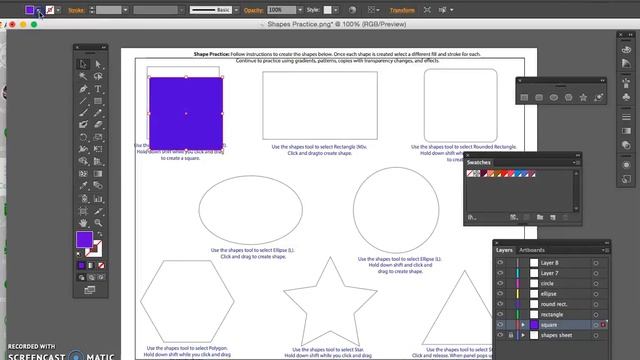Select the Column Graph tool

click(98, 199)
